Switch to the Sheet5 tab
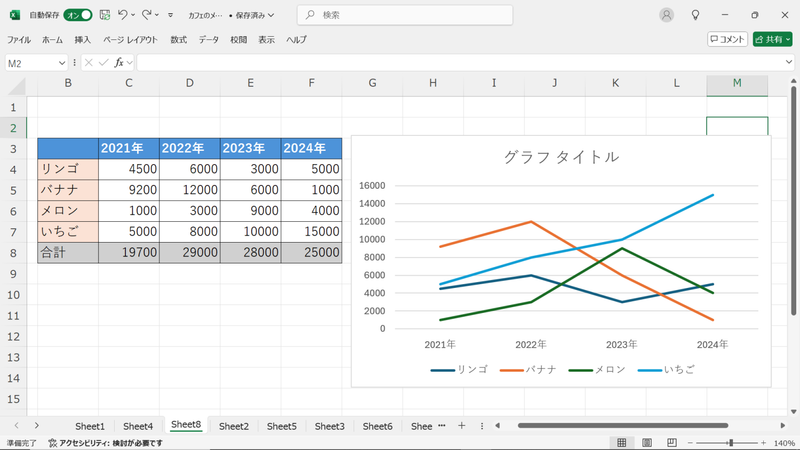 tap(282, 426)
